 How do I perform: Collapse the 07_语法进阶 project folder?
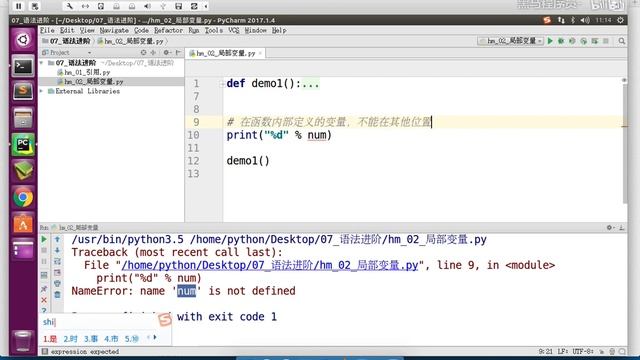tap(42, 63)
